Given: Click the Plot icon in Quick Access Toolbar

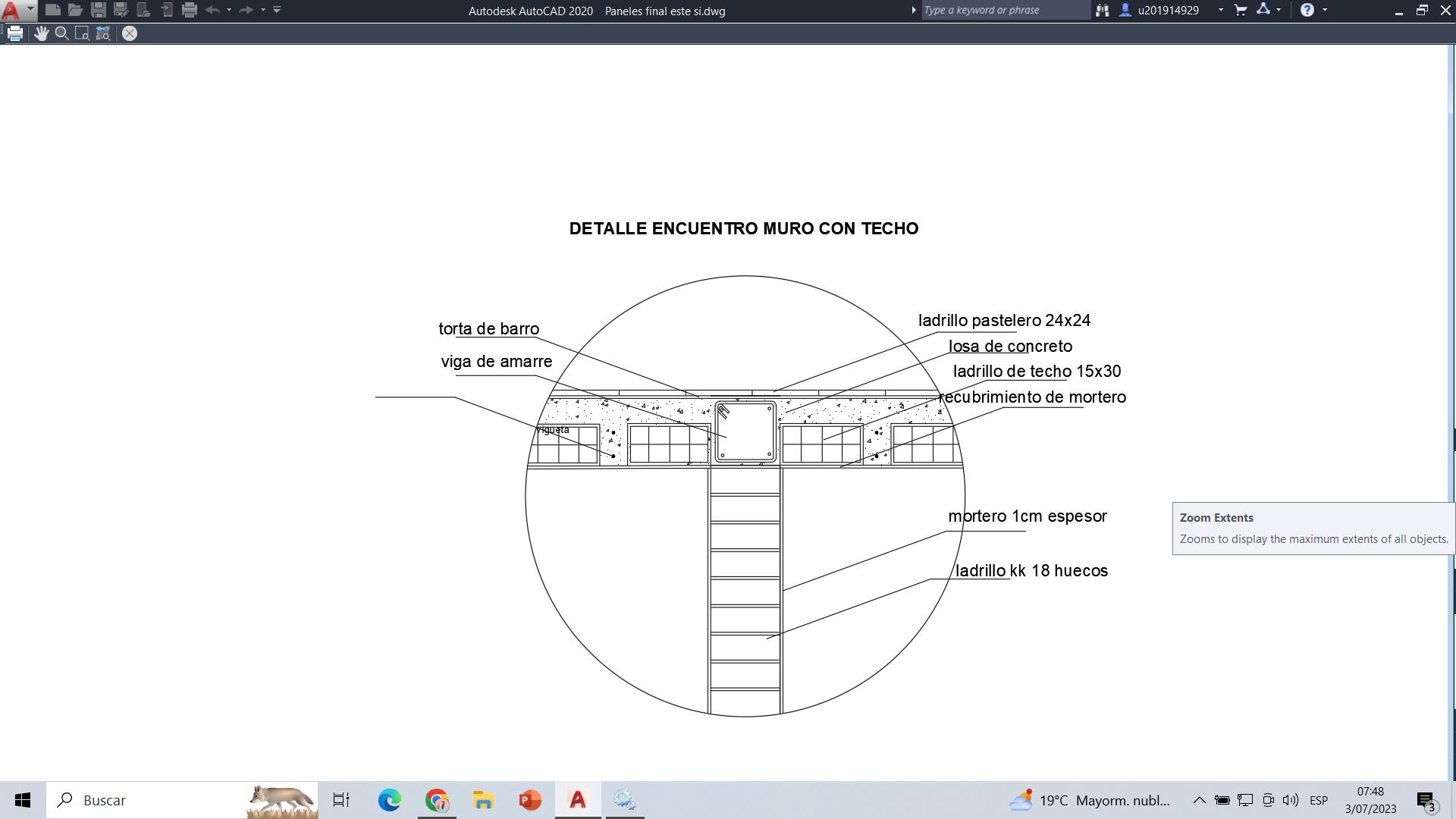Looking at the screenshot, I should (190, 11).
